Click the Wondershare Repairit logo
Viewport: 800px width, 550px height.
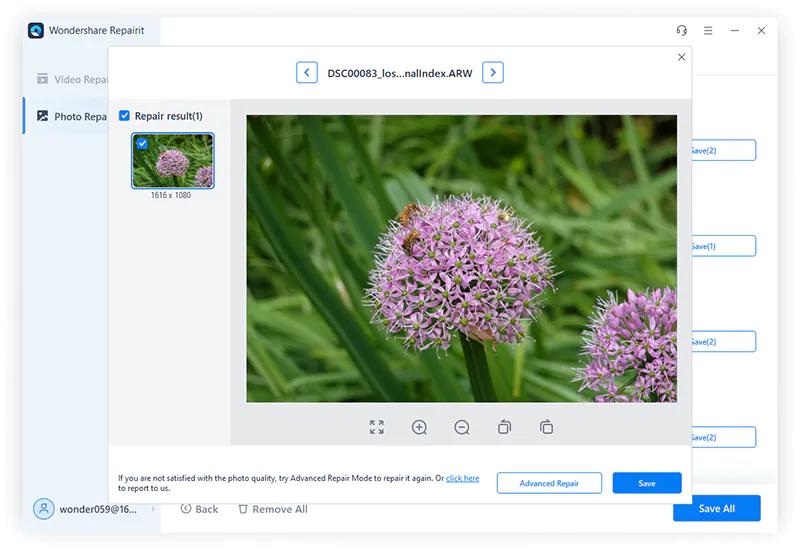[36, 31]
